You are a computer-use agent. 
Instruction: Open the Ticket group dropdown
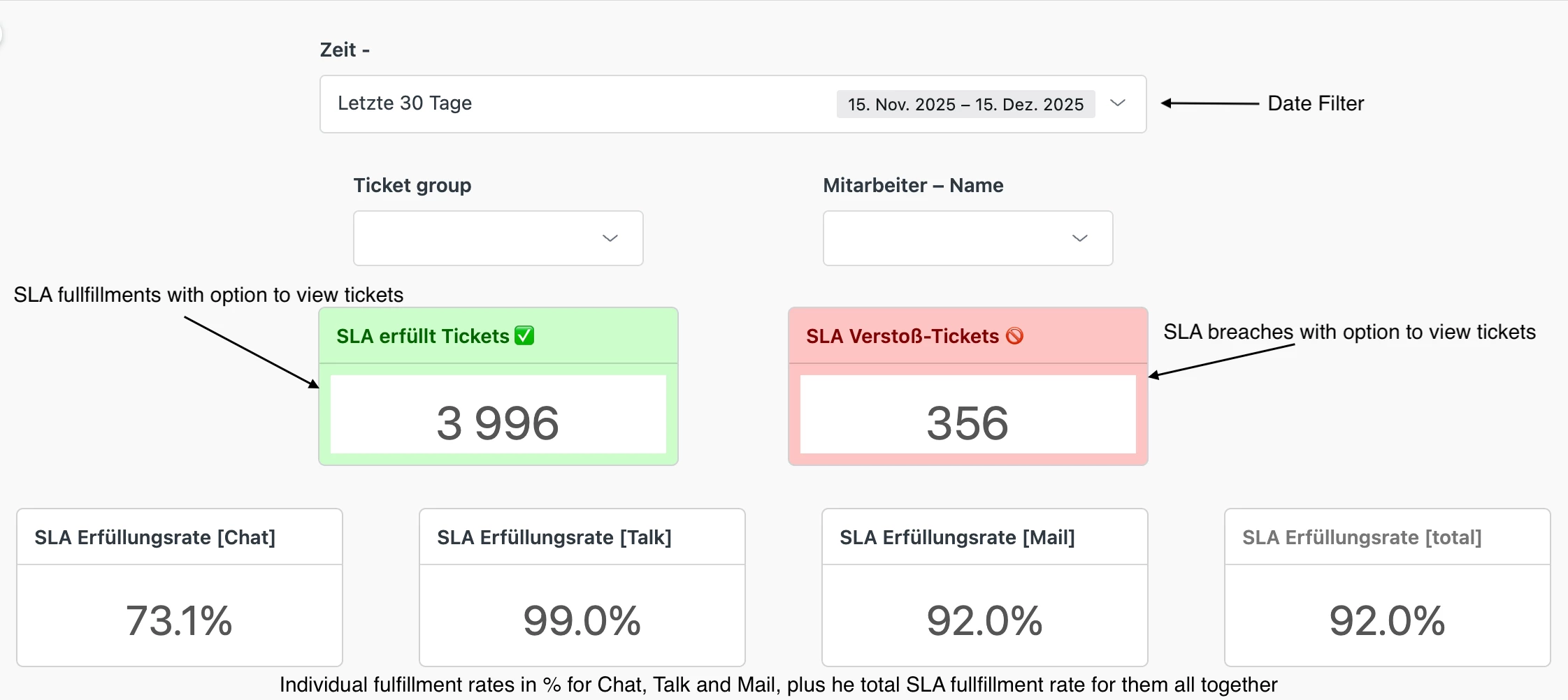pyautogui.click(x=498, y=238)
